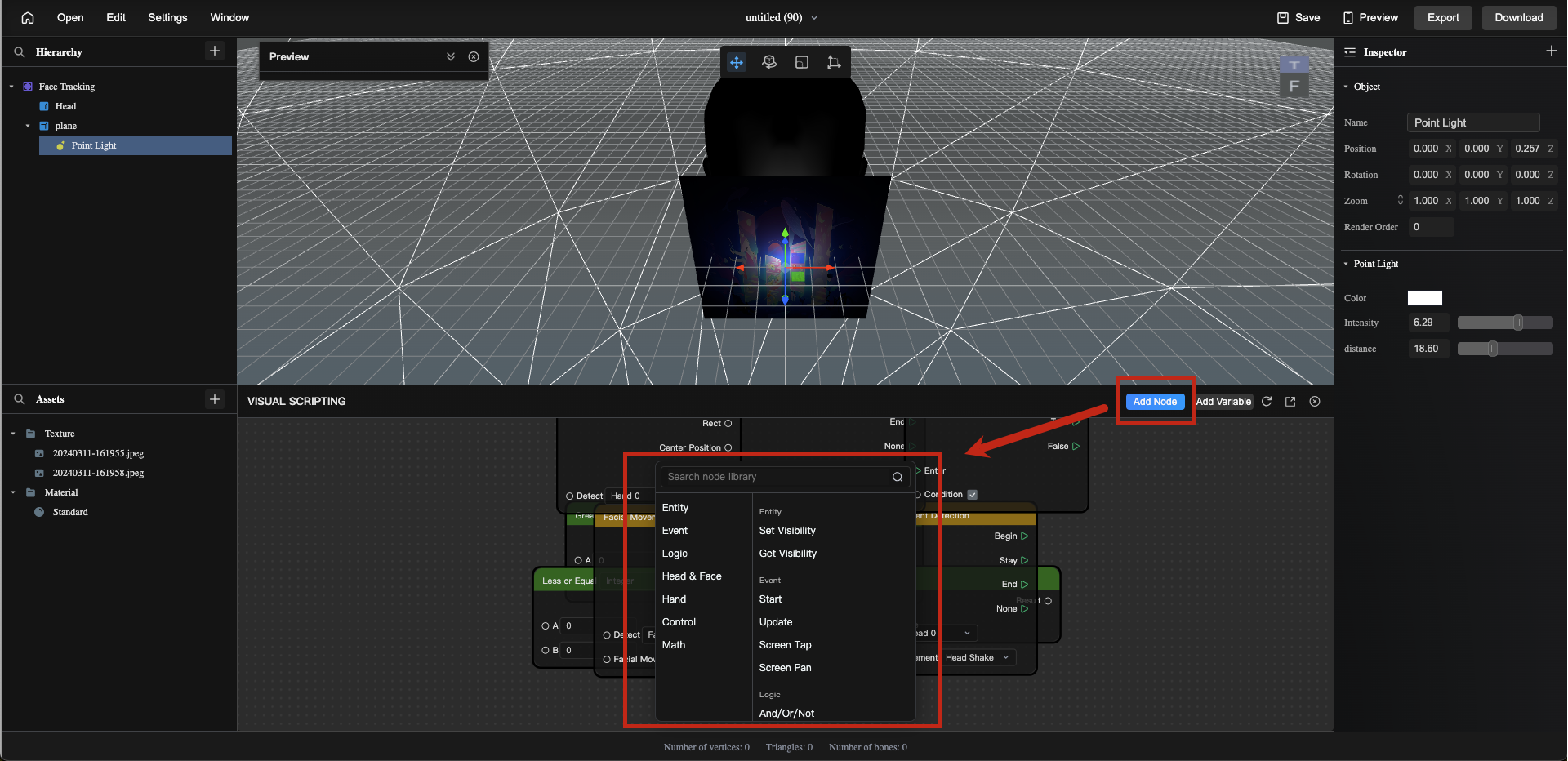The height and width of the screenshot is (761, 1568).
Task: Click the Detect input port next to Hand 0
Action: click(570, 496)
